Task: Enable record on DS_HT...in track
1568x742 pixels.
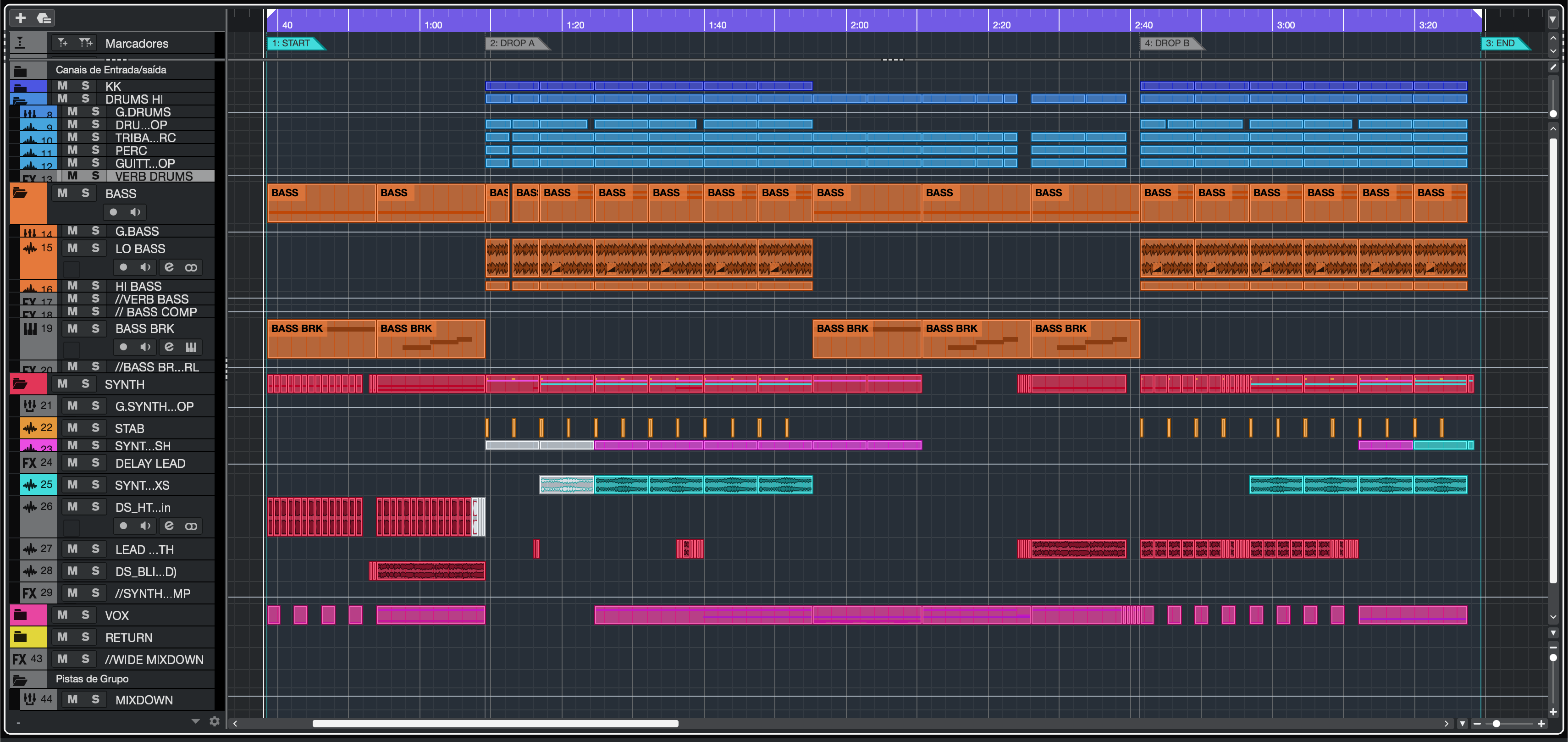Action: [x=124, y=526]
